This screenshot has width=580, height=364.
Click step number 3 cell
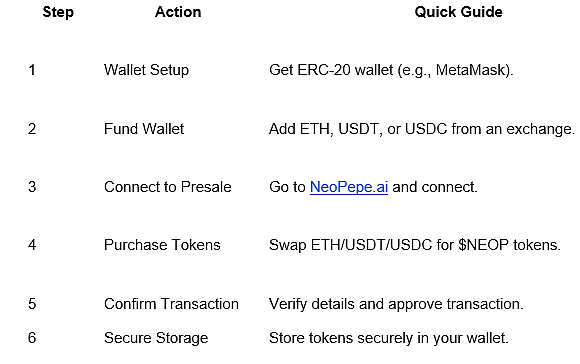(x=32, y=187)
